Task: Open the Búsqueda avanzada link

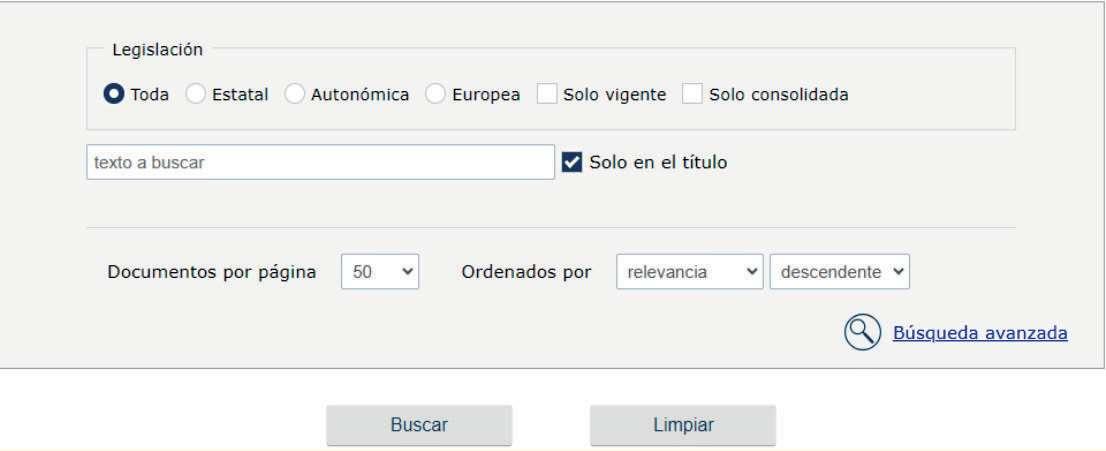Action: point(979,332)
